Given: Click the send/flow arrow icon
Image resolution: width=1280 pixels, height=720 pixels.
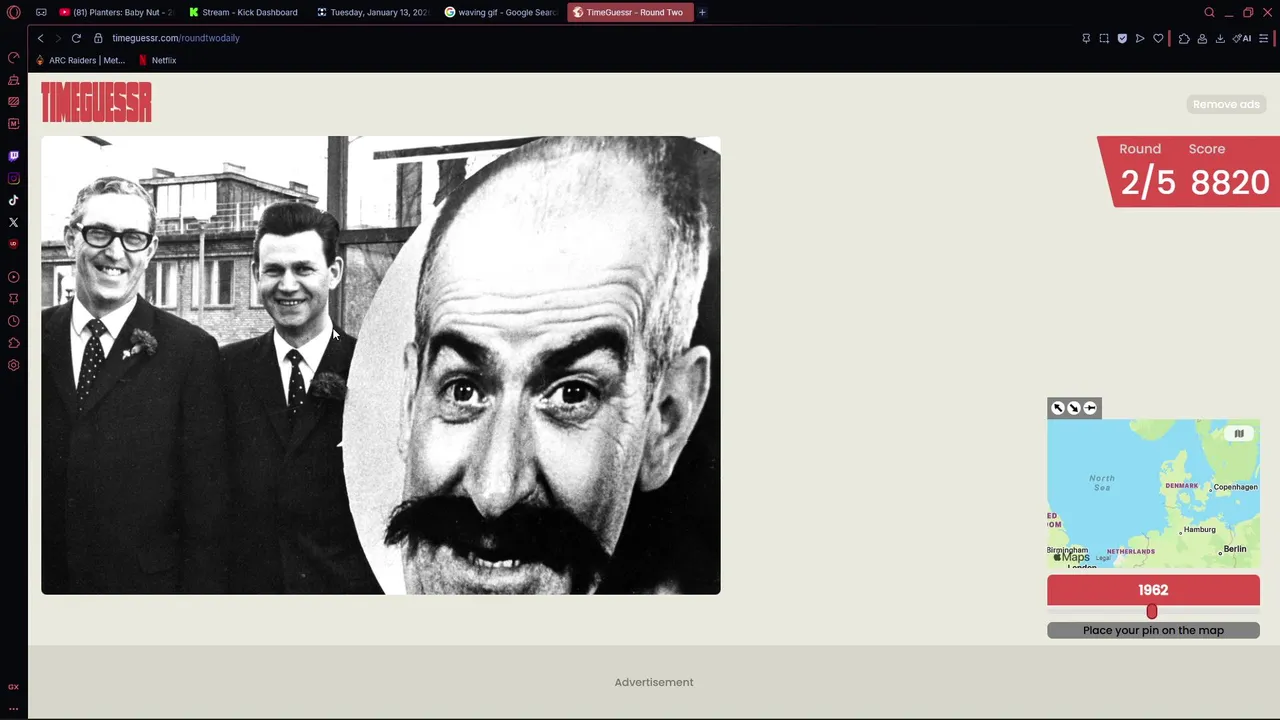Looking at the screenshot, I should click(x=1140, y=38).
